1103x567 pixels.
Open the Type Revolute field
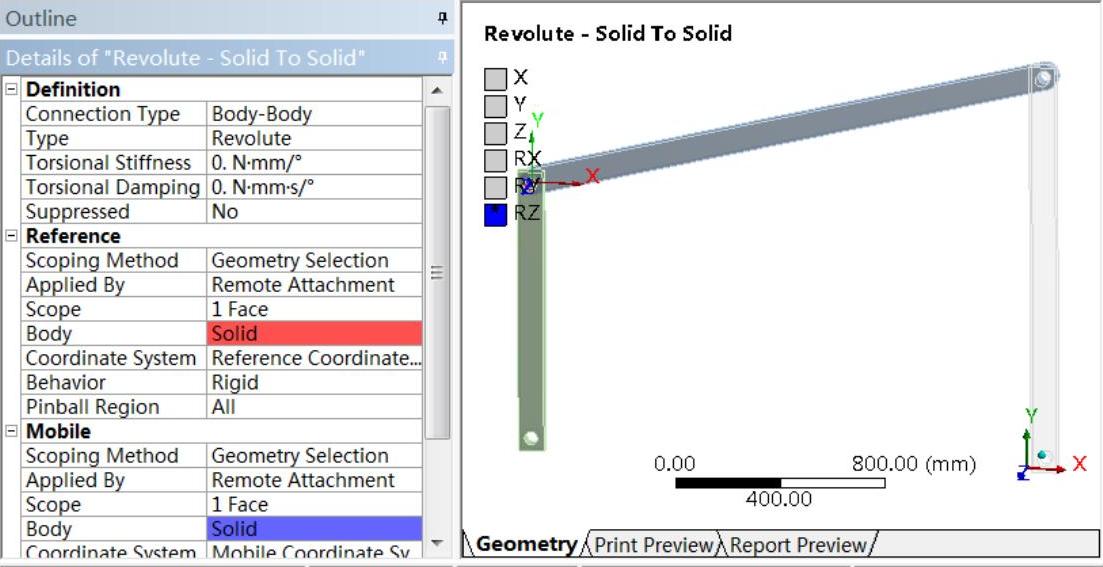(314, 139)
